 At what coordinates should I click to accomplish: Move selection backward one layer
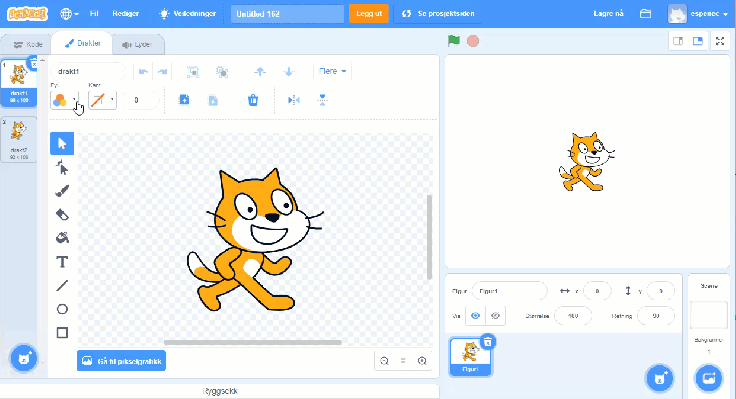point(289,71)
